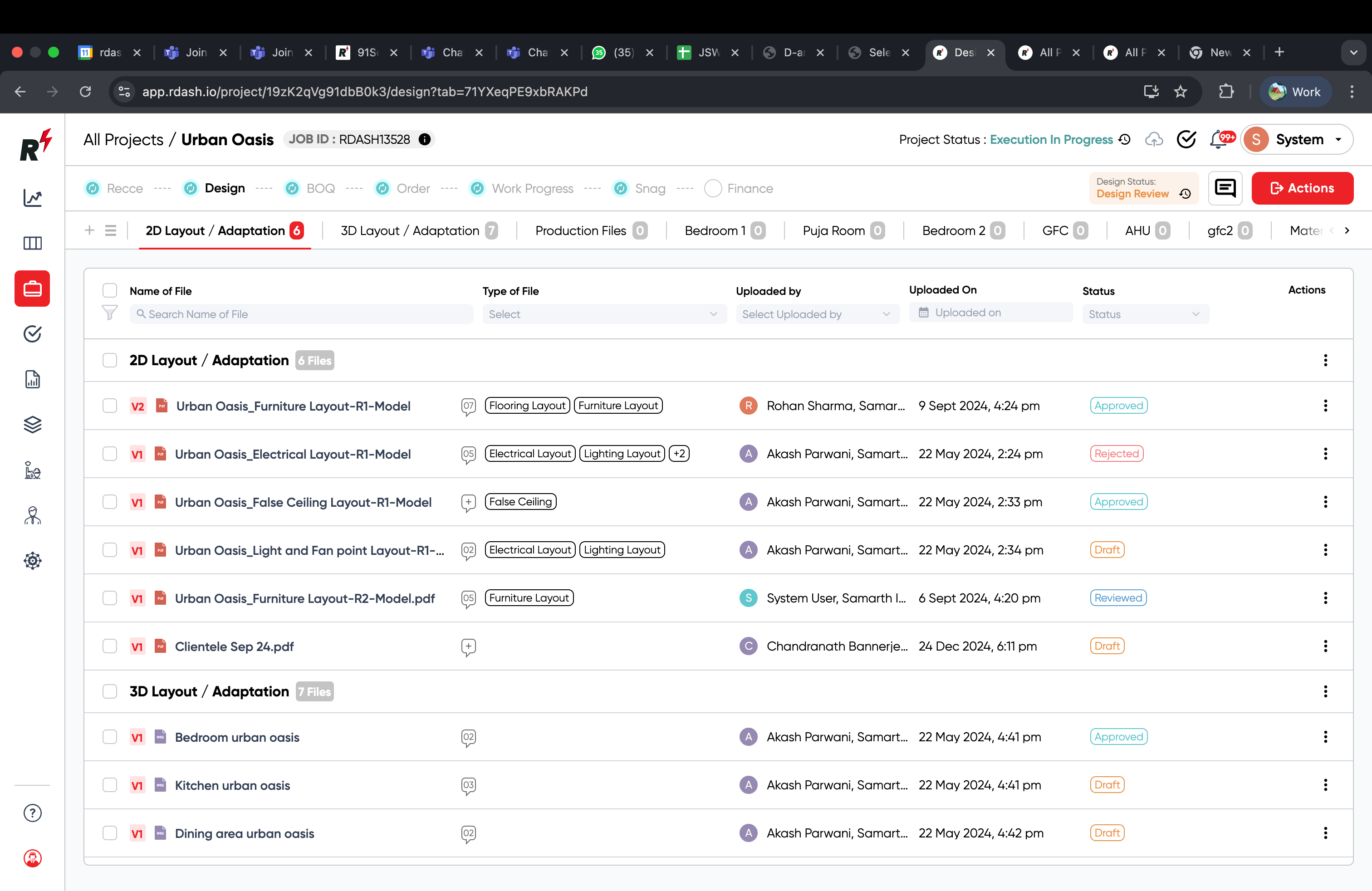
Task: Open the Status filter dropdown
Action: click(x=1145, y=314)
